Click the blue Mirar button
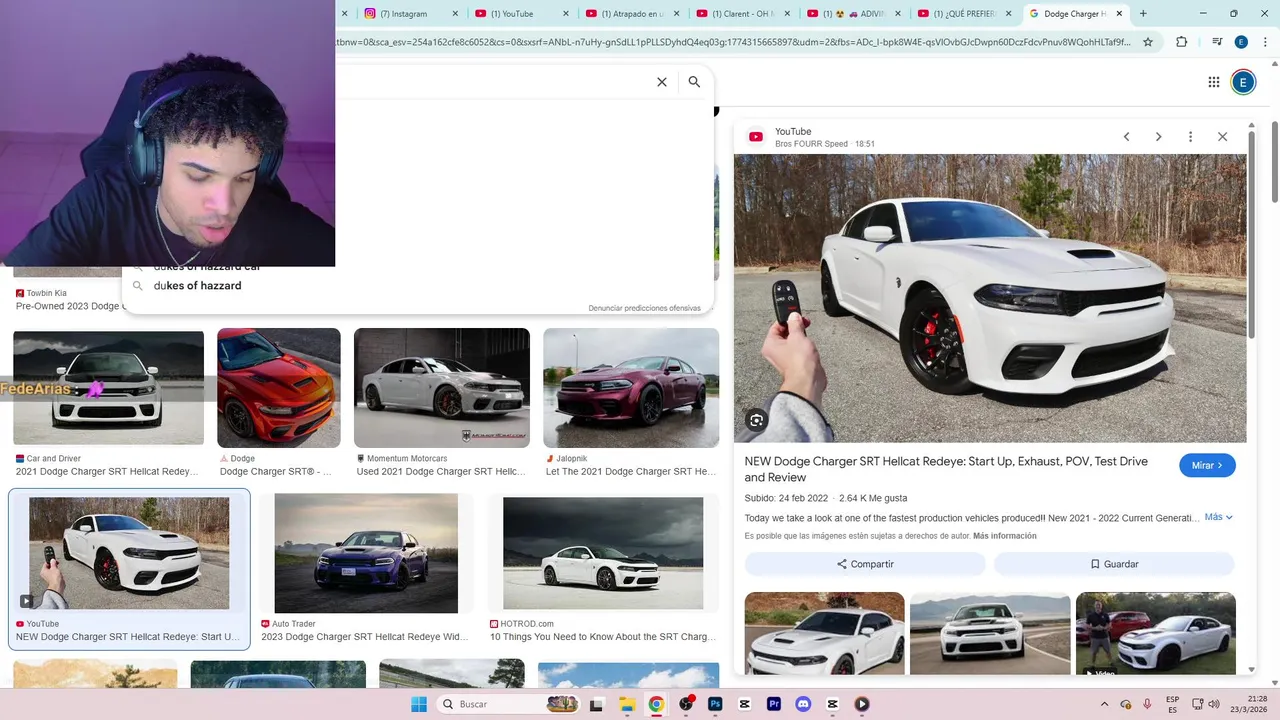The height and width of the screenshot is (720, 1280). [x=1207, y=465]
